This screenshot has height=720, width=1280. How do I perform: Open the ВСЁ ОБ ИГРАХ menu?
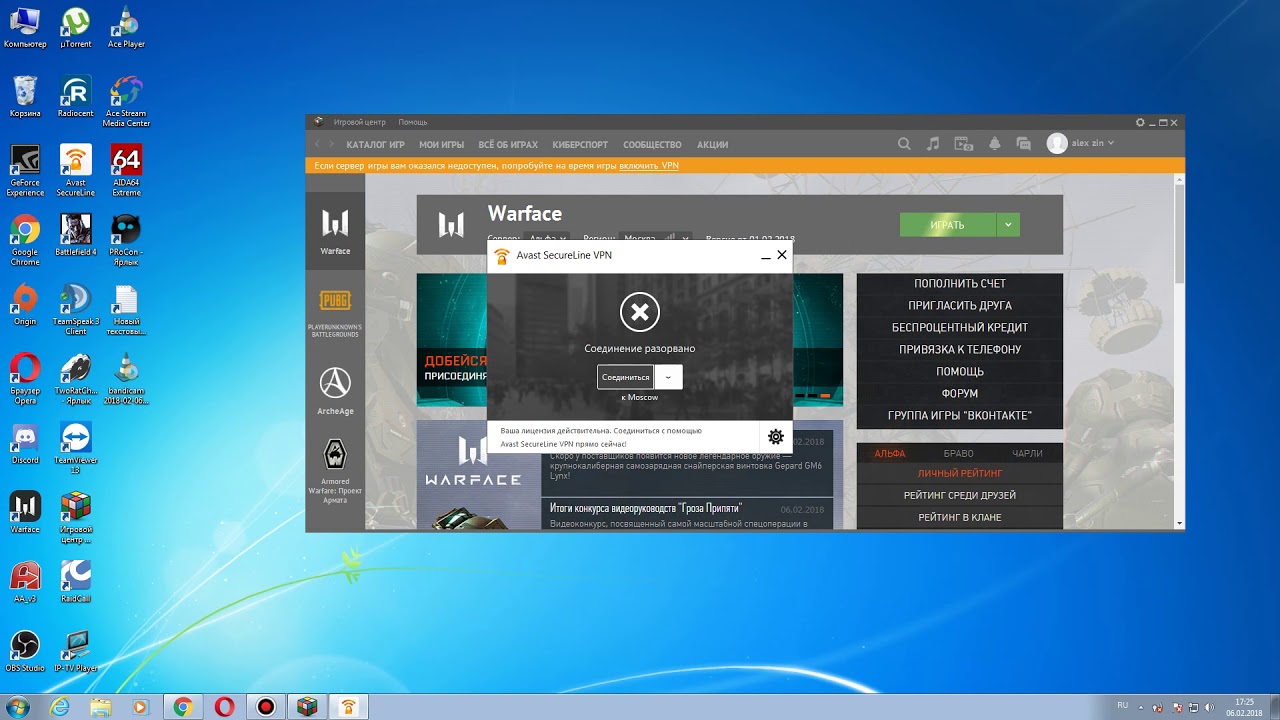508,145
